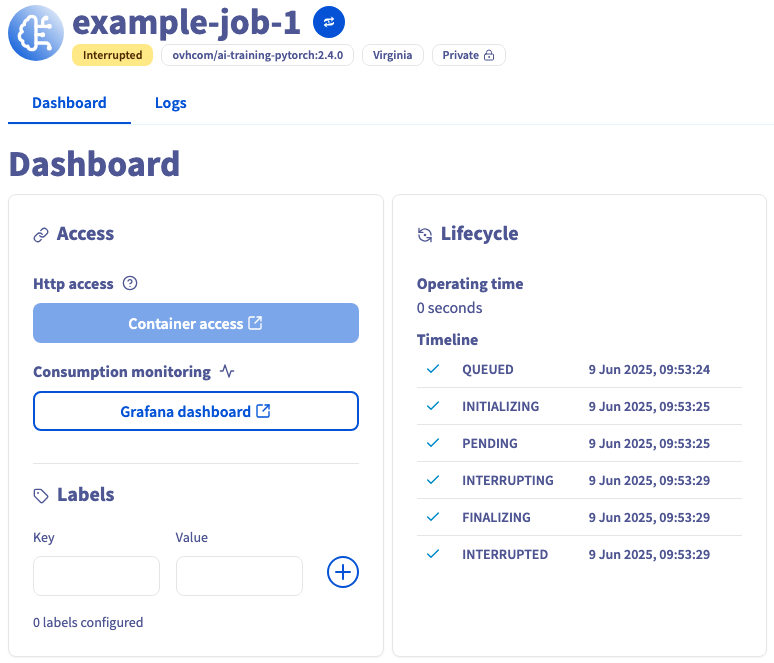Click the checkmark next to QUEUED status
Viewport: 774px width, 663px height.
(433, 369)
